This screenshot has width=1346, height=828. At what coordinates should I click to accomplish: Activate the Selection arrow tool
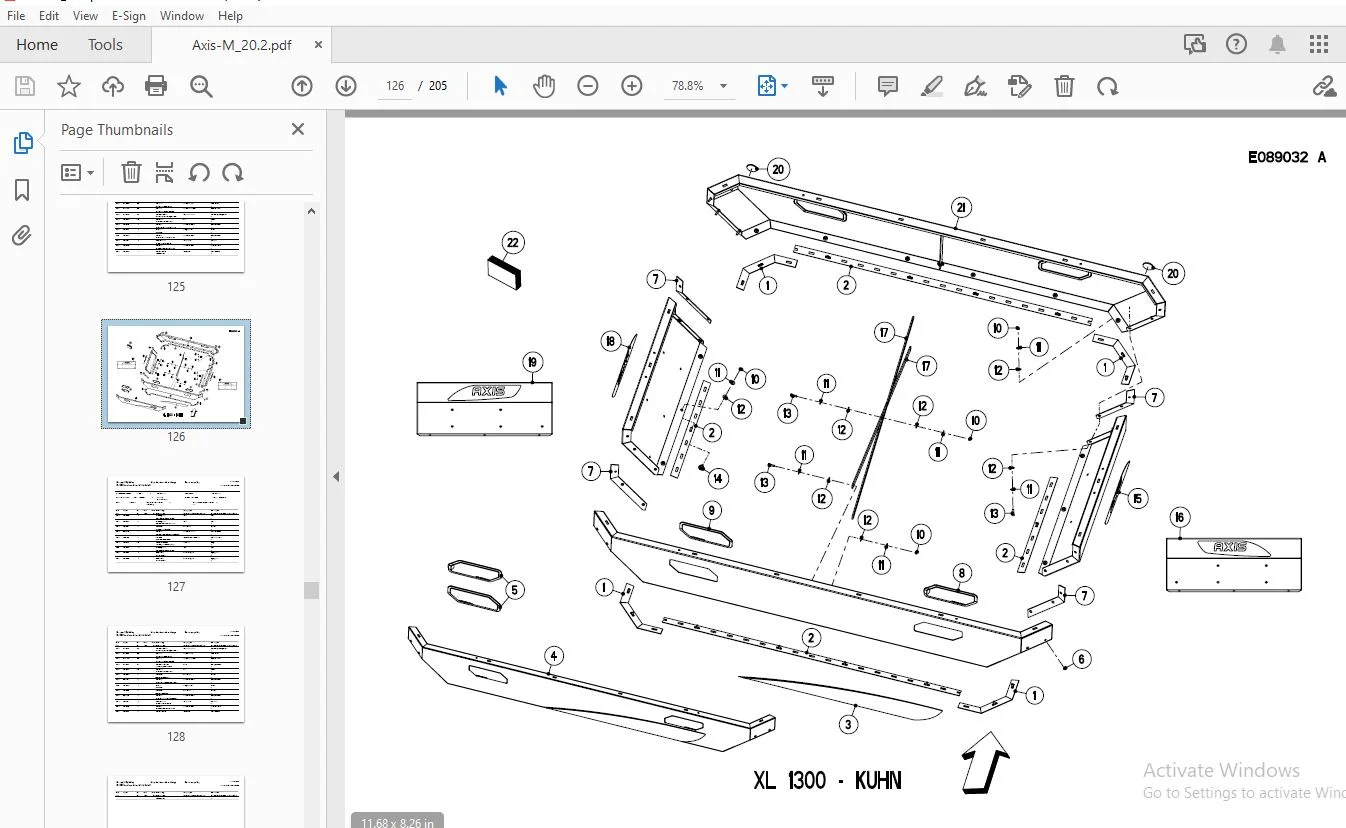[x=501, y=86]
